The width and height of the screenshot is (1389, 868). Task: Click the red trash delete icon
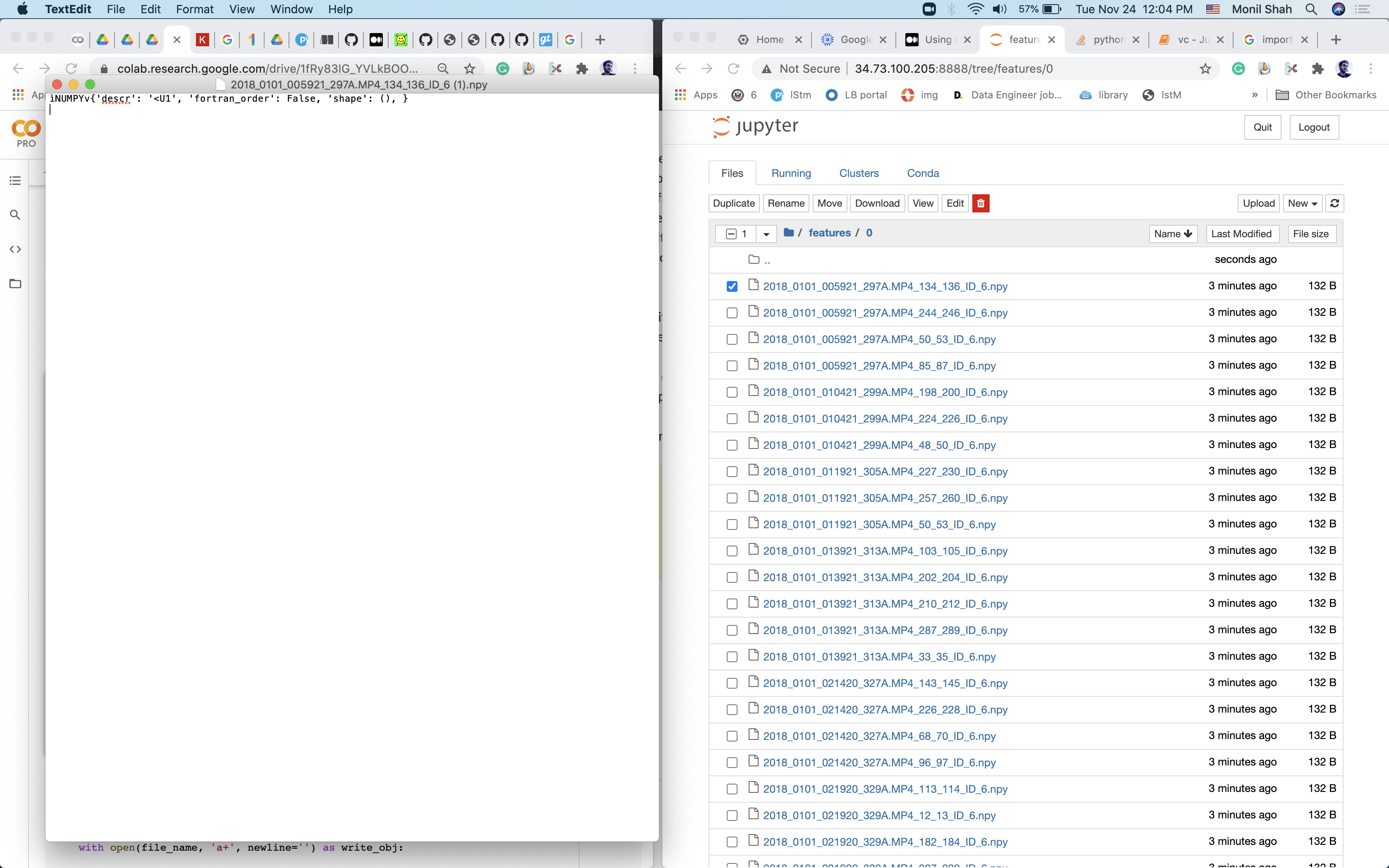(980, 203)
